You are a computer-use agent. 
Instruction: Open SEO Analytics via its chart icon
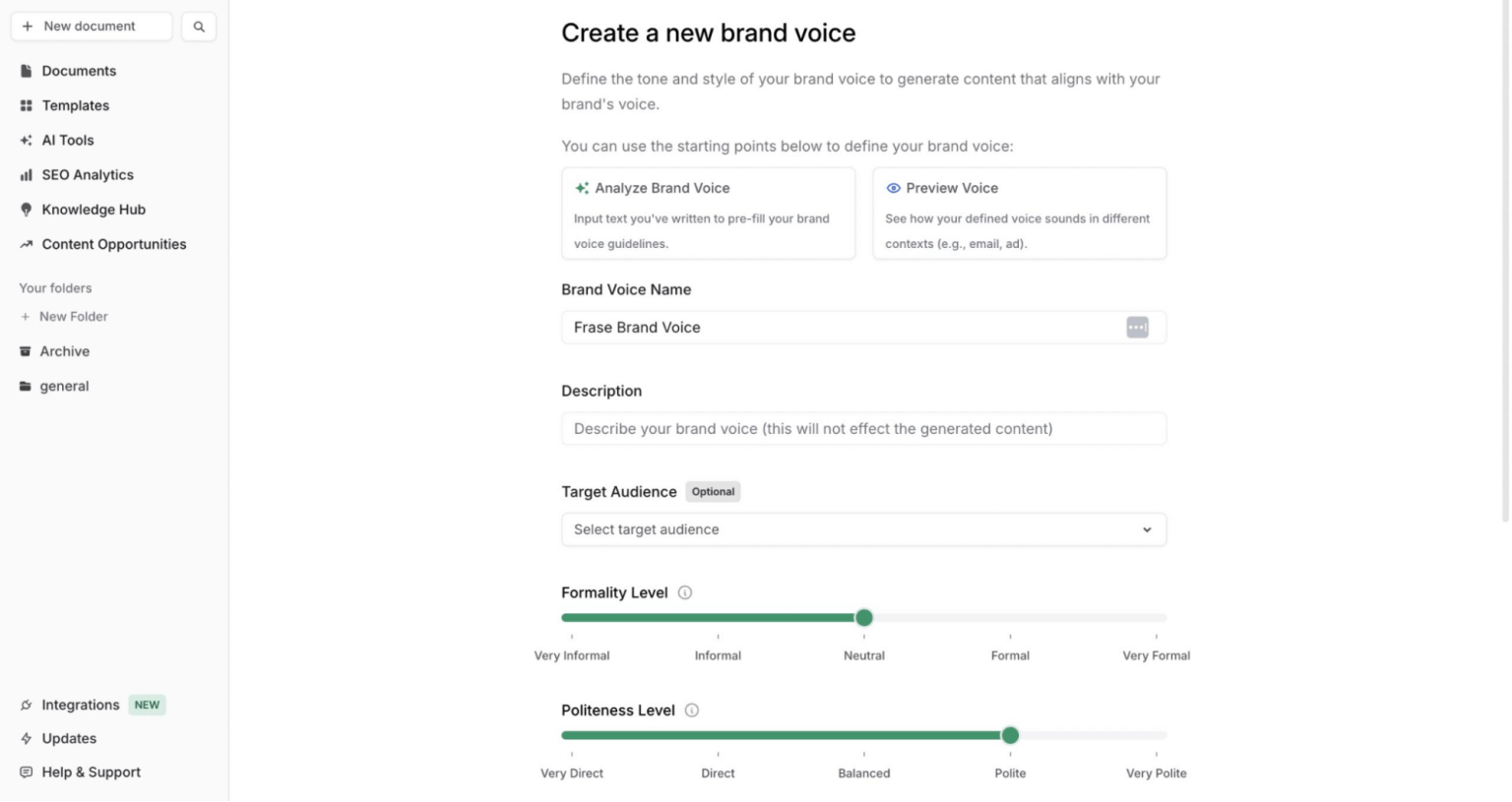click(27, 174)
